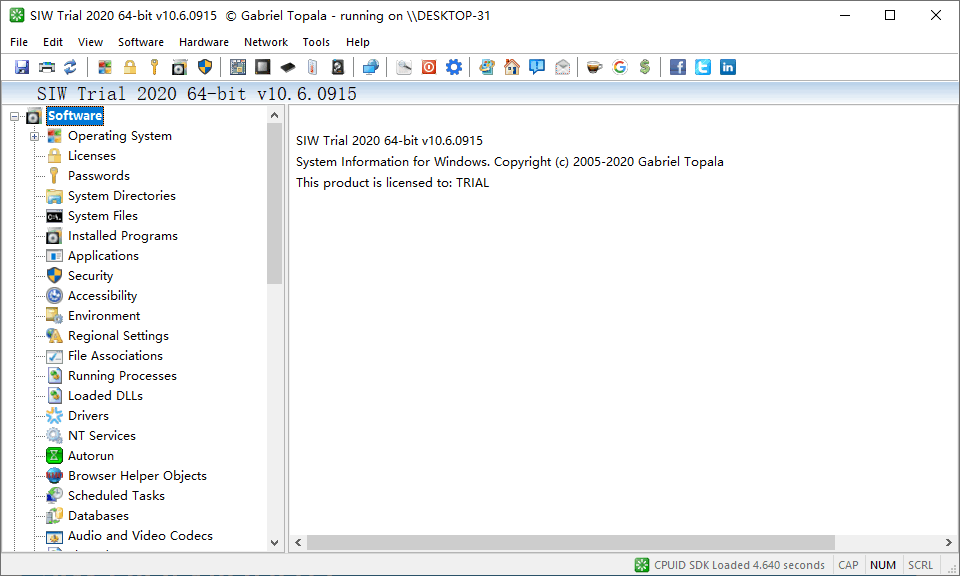Click the blue gear options toolbar icon
The width and height of the screenshot is (960, 576).
coord(454,67)
